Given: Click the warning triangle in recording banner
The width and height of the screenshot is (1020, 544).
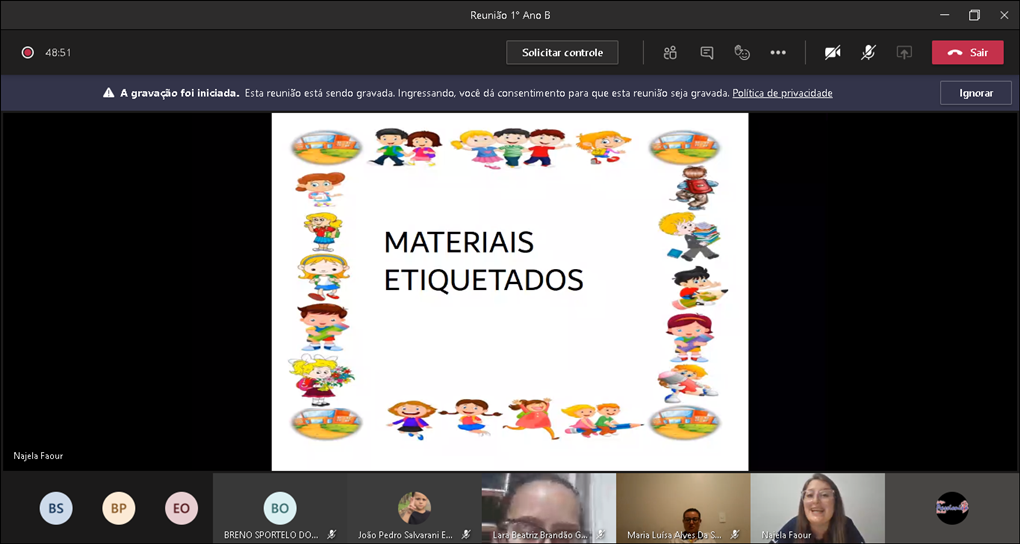Looking at the screenshot, I should (x=109, y=93).
